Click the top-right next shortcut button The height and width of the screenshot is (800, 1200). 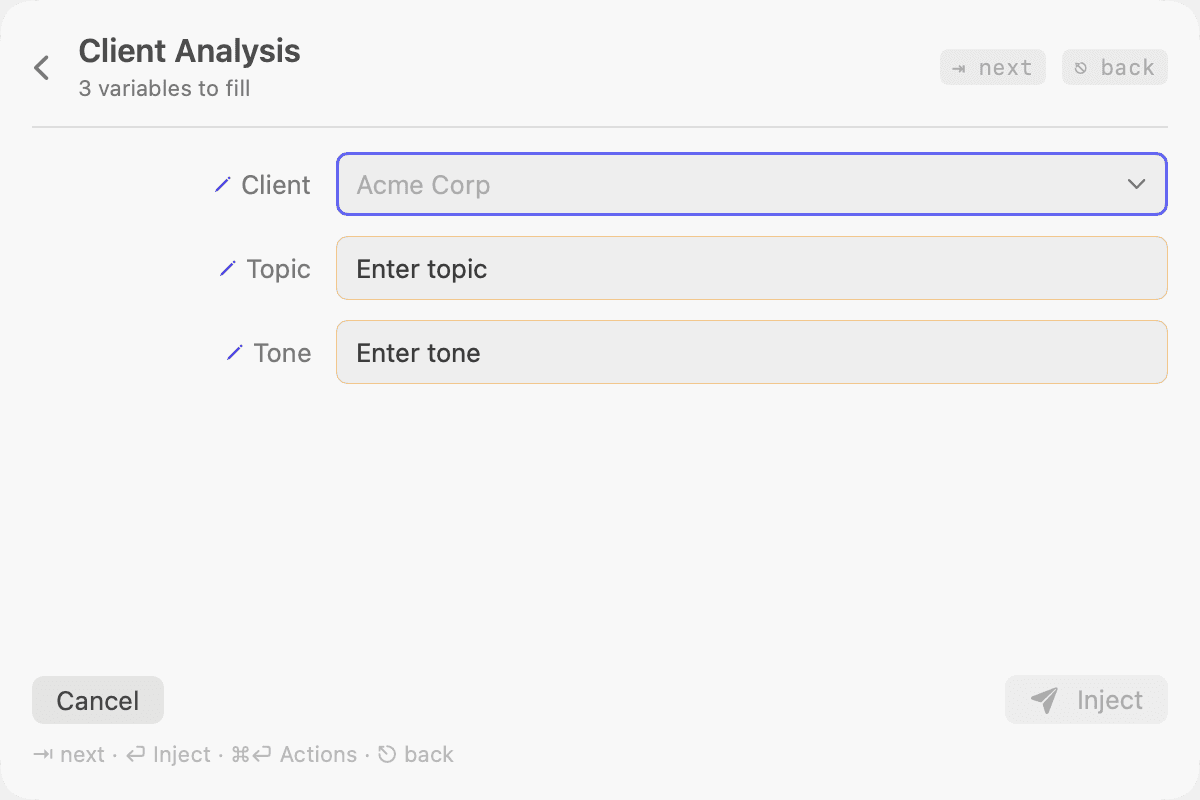(993, 68)
